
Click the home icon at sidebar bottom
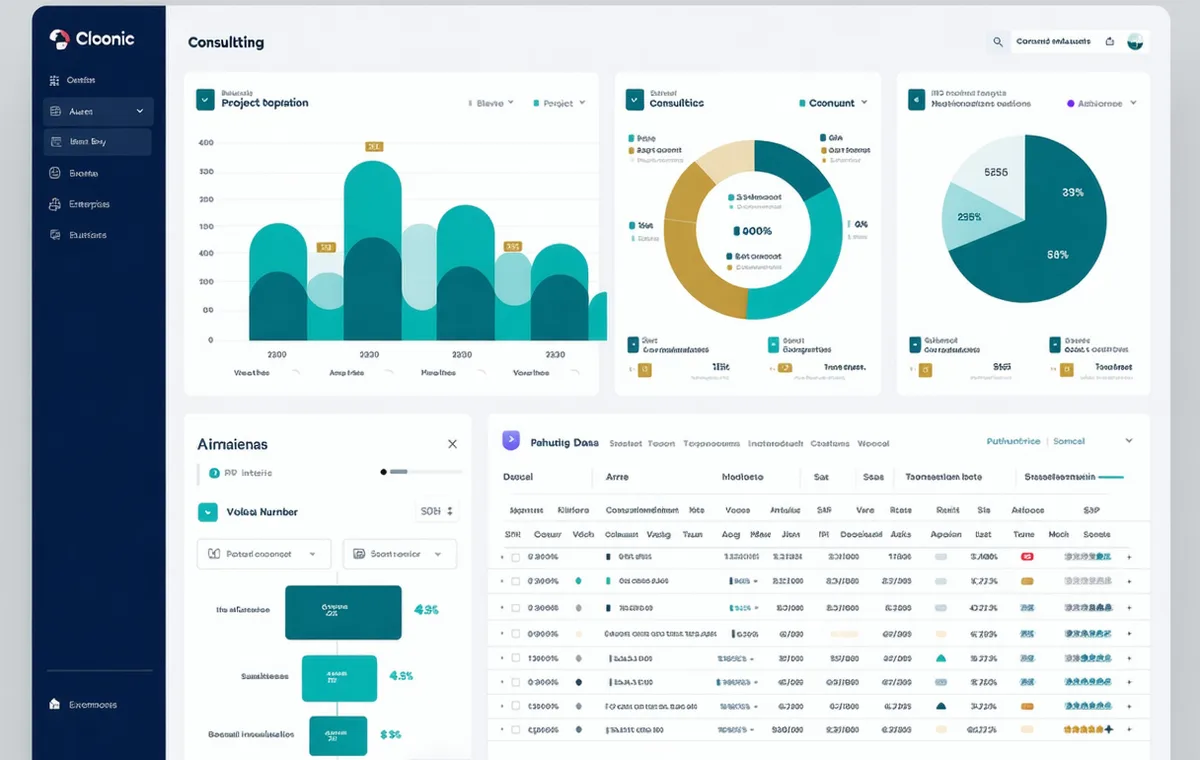click(x=54, y=704)
